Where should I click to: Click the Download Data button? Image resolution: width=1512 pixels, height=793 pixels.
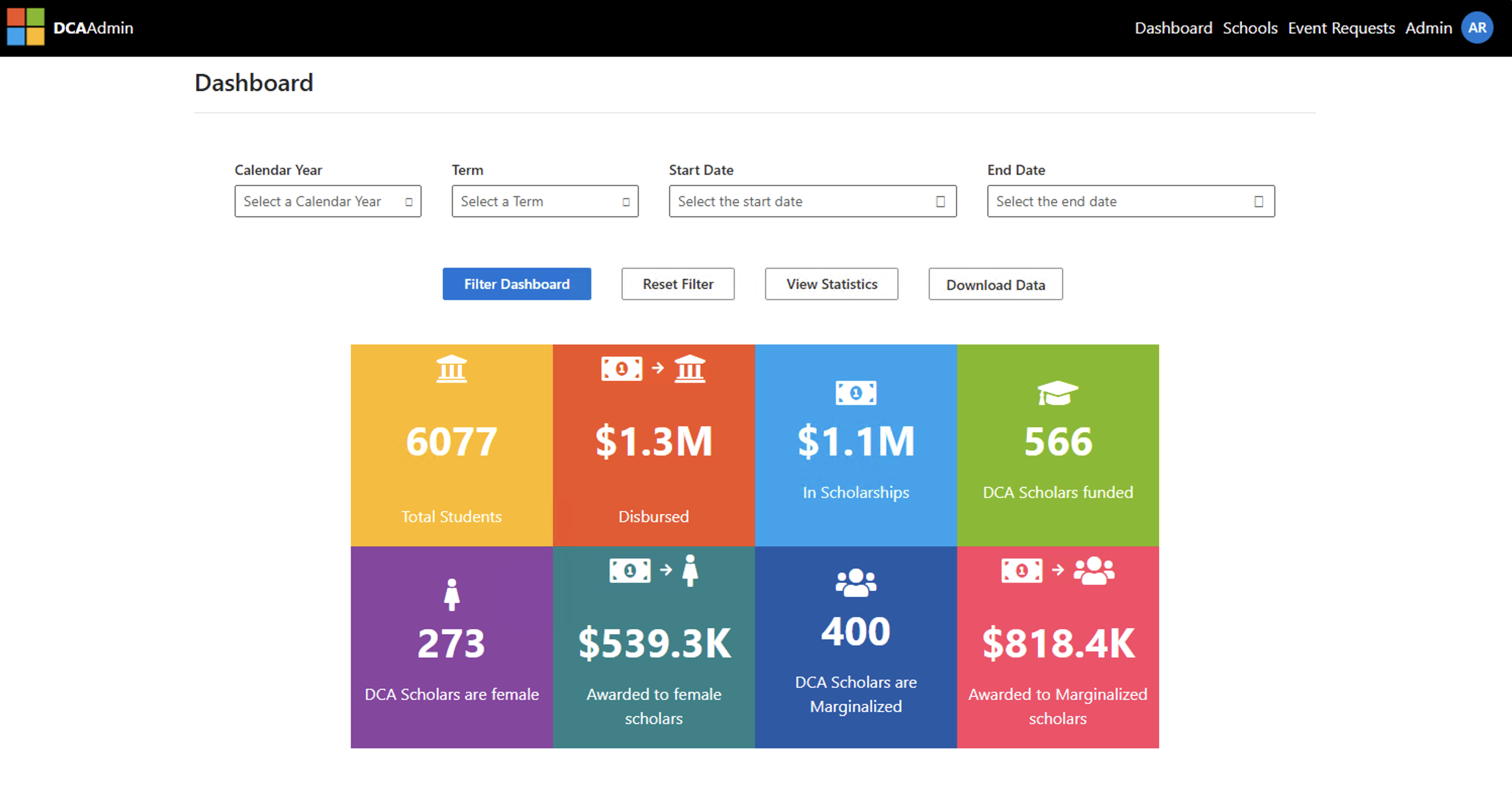(995, 284)
